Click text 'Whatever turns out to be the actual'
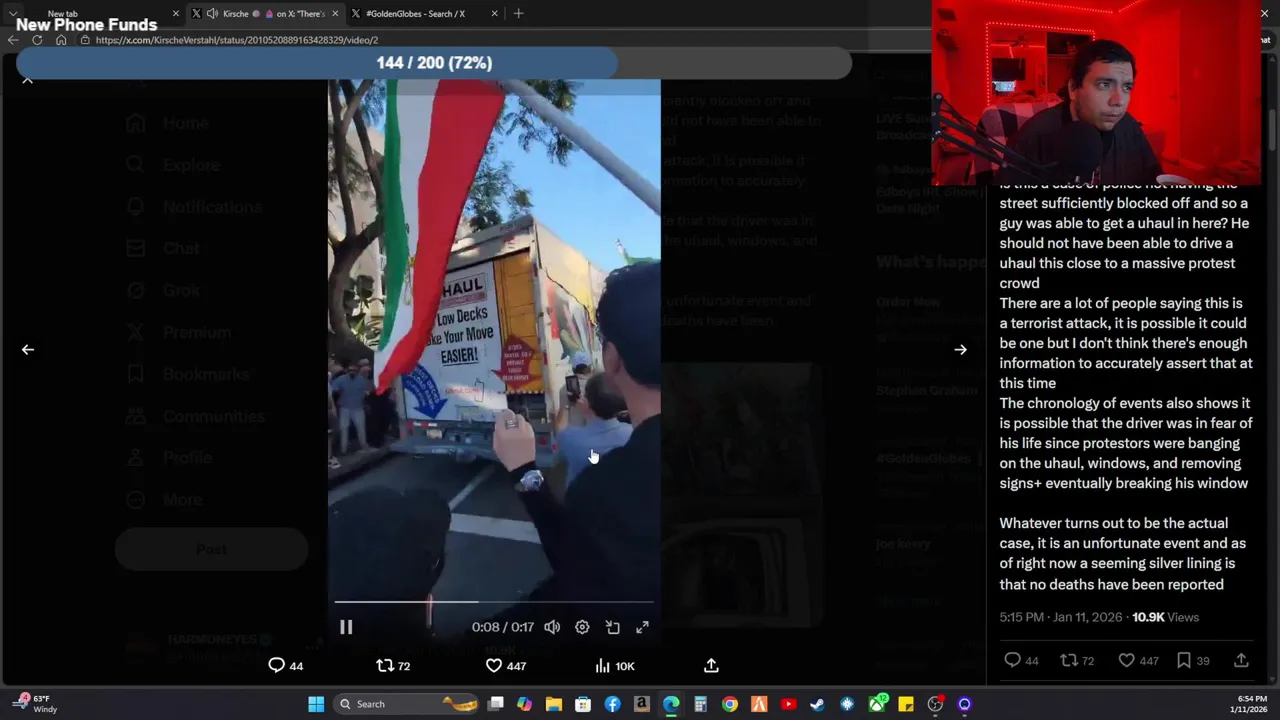Image resolution: width=1280 pixels, height=720 pixels. (x=1114, y=523)
